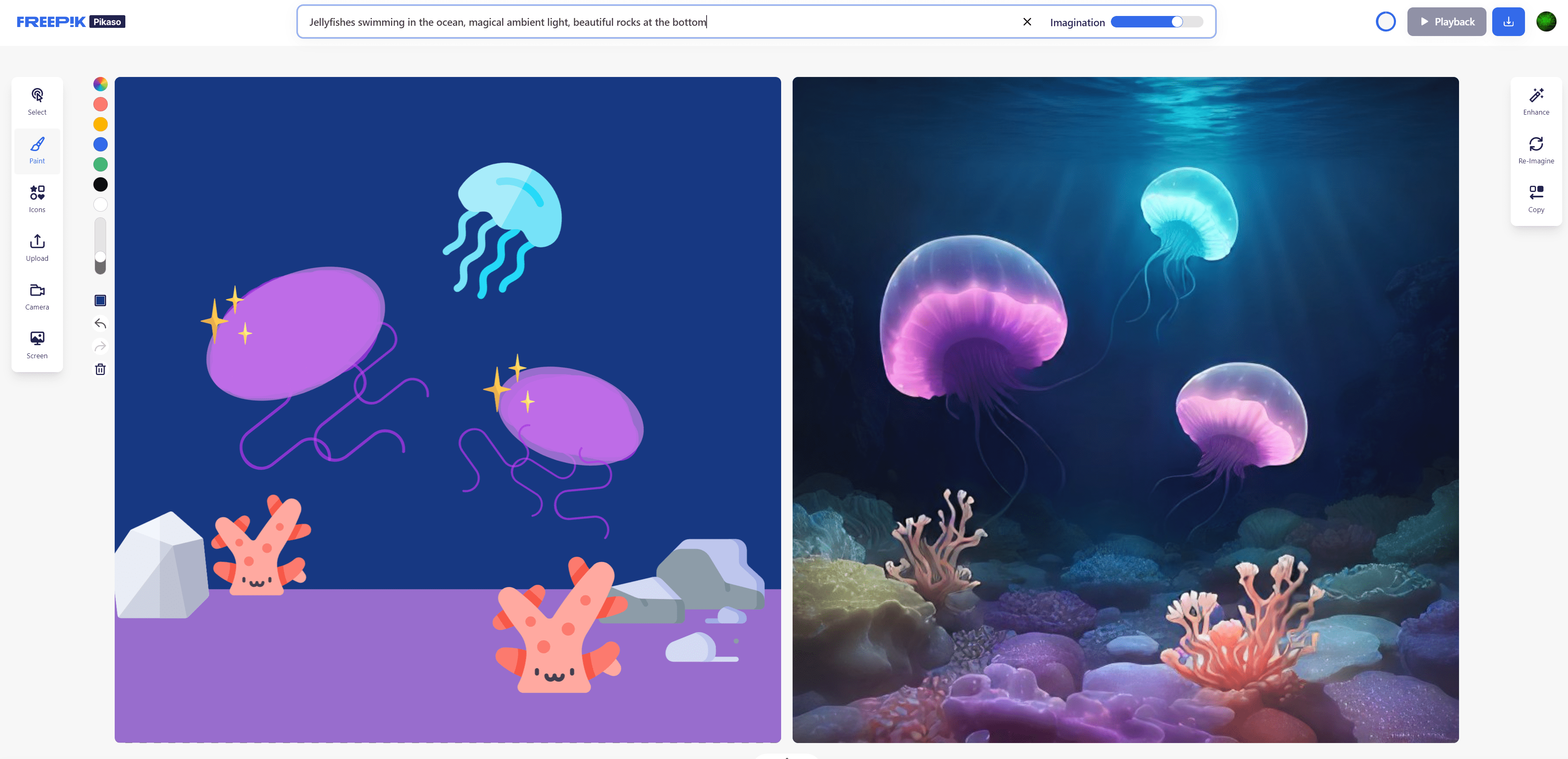The image size is (1568, 759).
Task: Enhance the generated image
Action: point(1536,102)
